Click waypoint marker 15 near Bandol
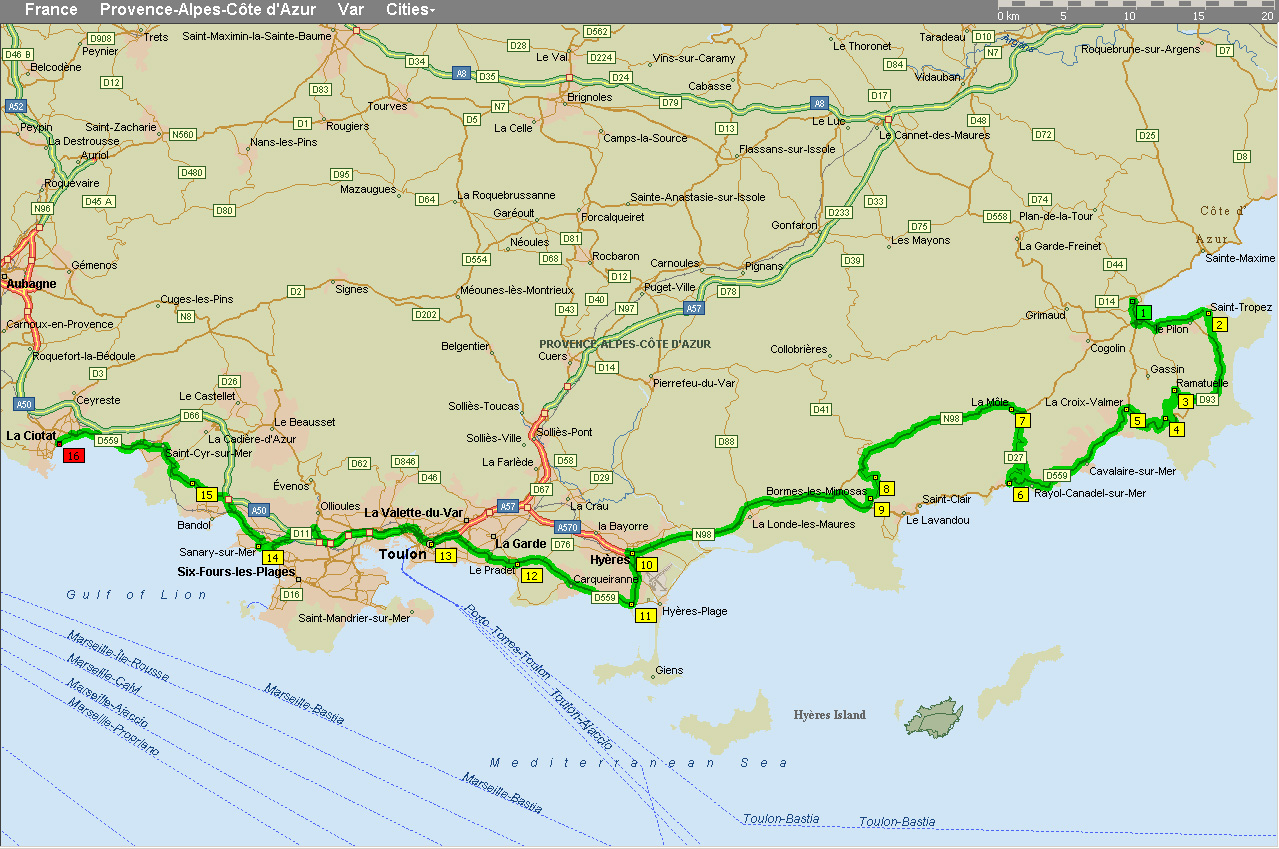Image resolution: width=1279 pixels, height=849 pixels. tap(206, 495)
